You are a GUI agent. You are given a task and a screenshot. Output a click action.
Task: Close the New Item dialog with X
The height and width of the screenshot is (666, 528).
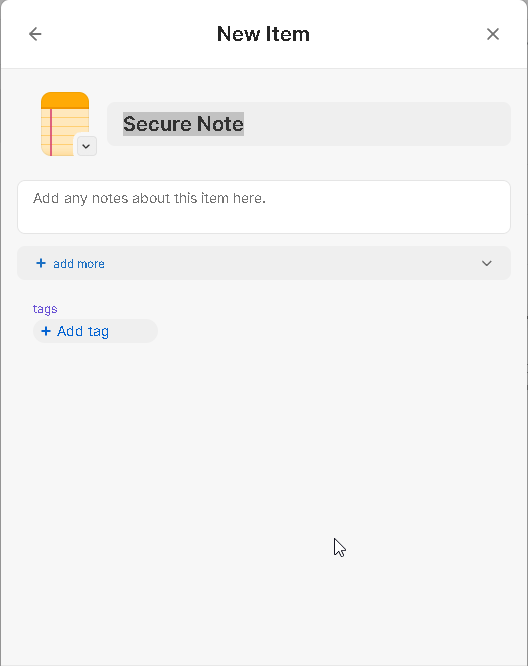[x=493, y=34]
